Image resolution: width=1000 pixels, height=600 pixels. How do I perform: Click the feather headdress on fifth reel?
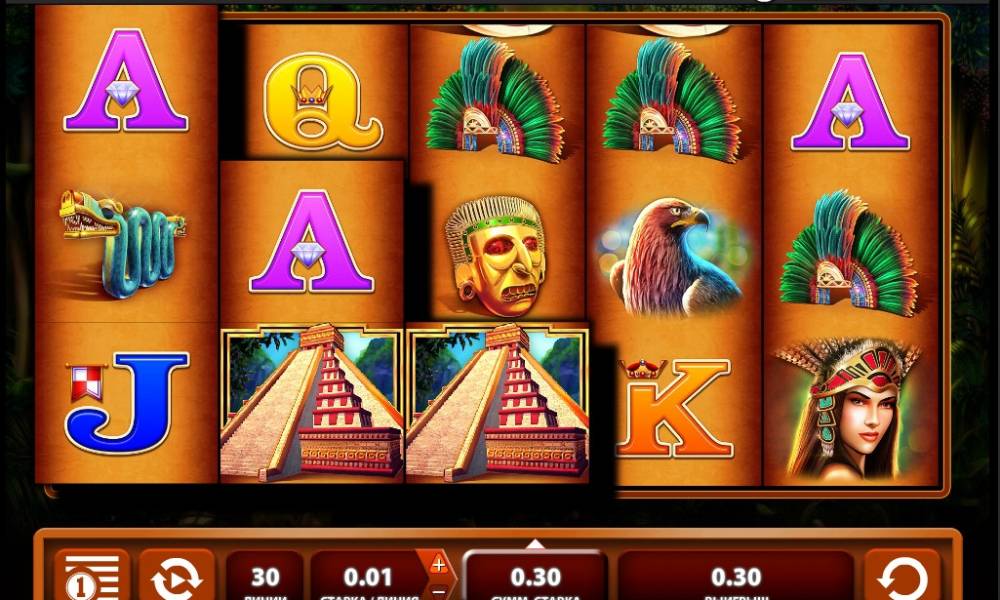pos(848,254)
